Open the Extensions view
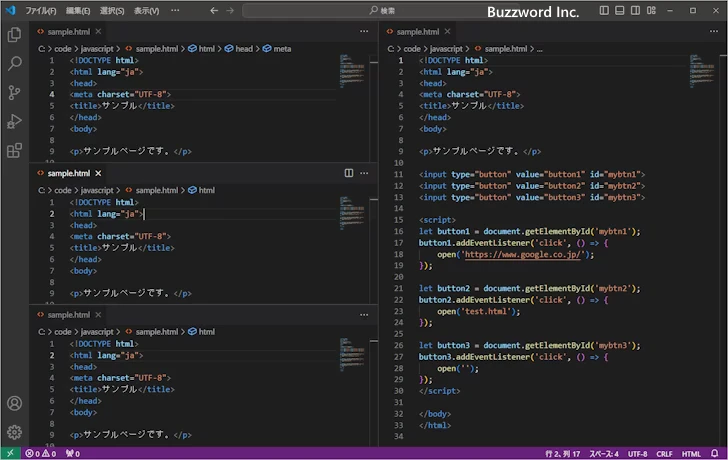The width and height of the screenshot is (728, 460). 14,151
